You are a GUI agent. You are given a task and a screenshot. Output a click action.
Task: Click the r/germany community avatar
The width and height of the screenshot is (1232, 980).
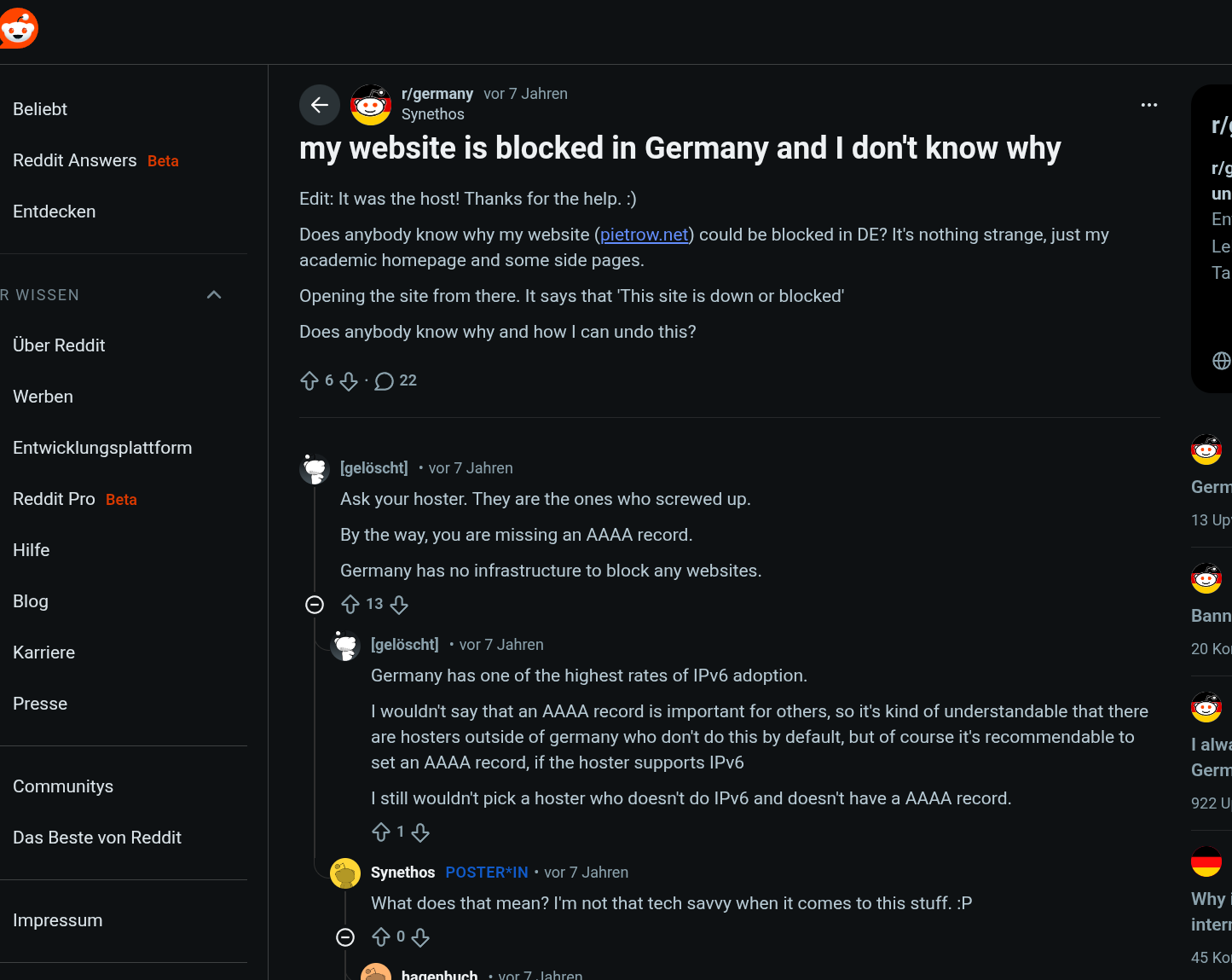(x=371, y=105)
